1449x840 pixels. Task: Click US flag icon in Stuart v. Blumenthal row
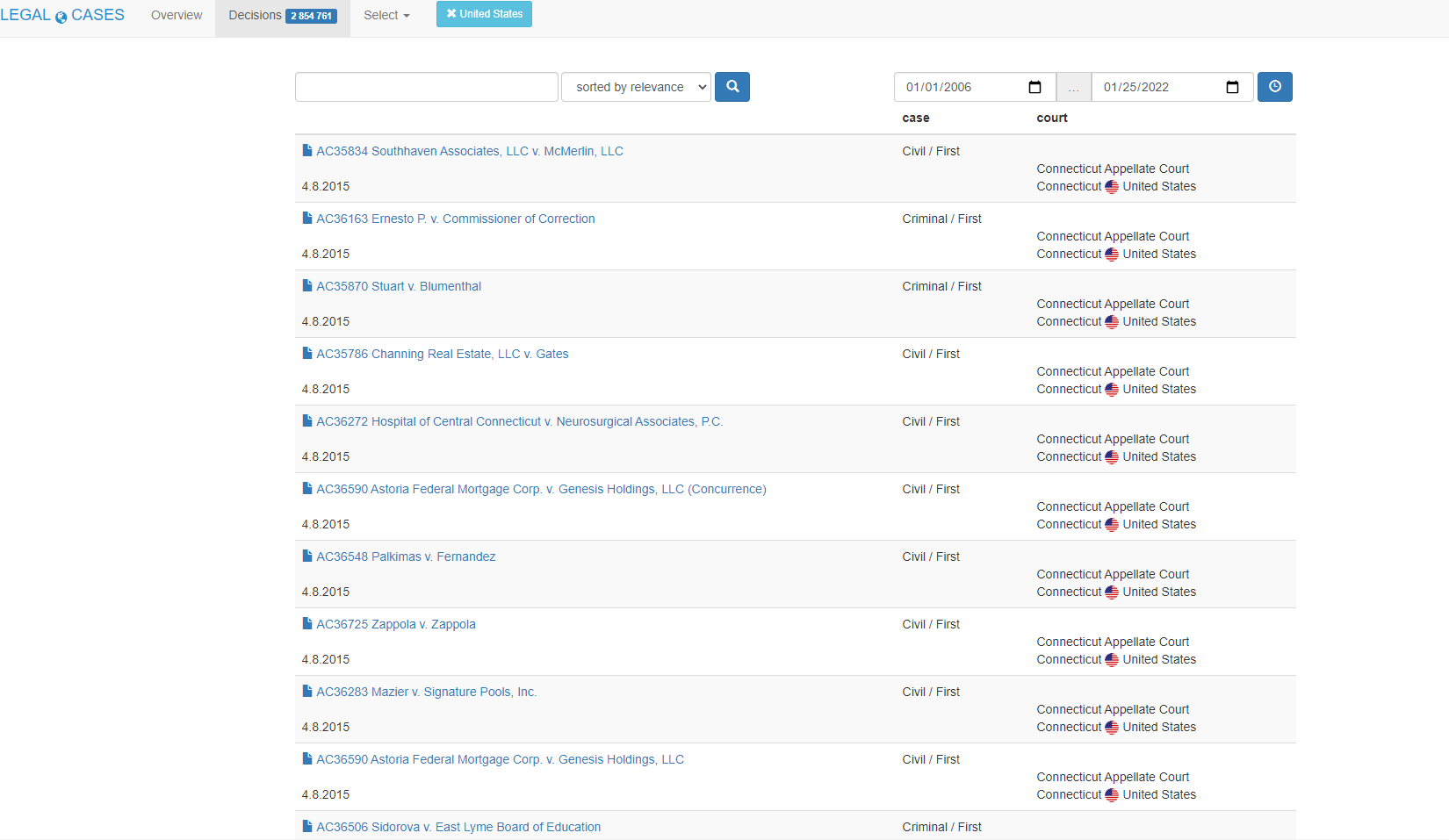(1112, 321)
